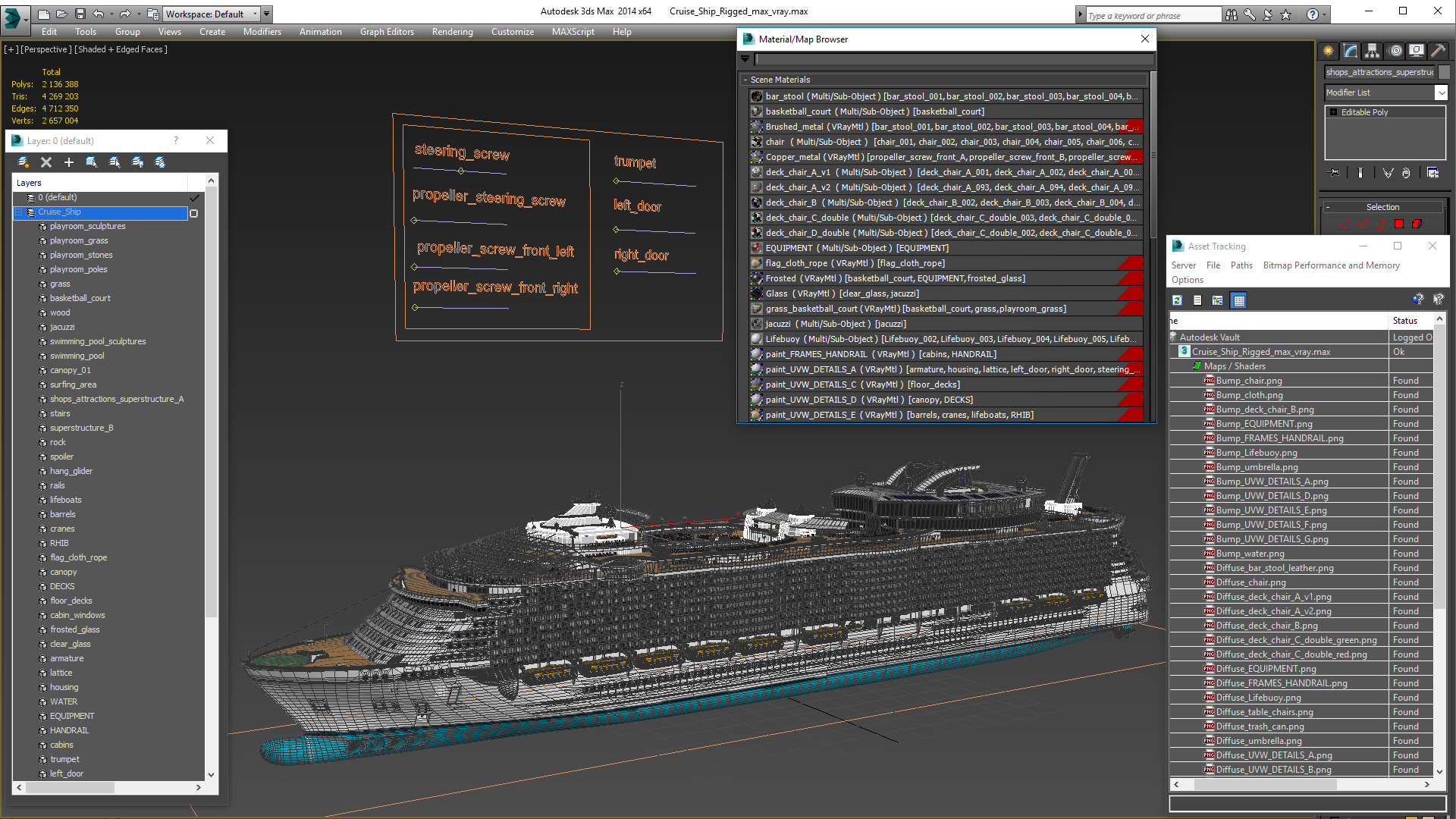This screenshot has height=819, width=1456.
Task: Collapse the Scene Materials group
Action: (745, 80)
